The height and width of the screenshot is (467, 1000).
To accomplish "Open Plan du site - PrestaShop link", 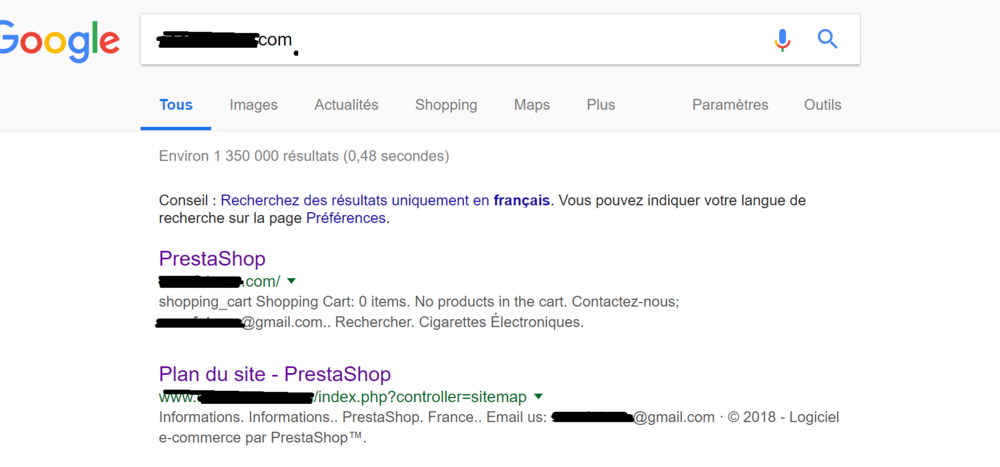I will coord(274,374).
